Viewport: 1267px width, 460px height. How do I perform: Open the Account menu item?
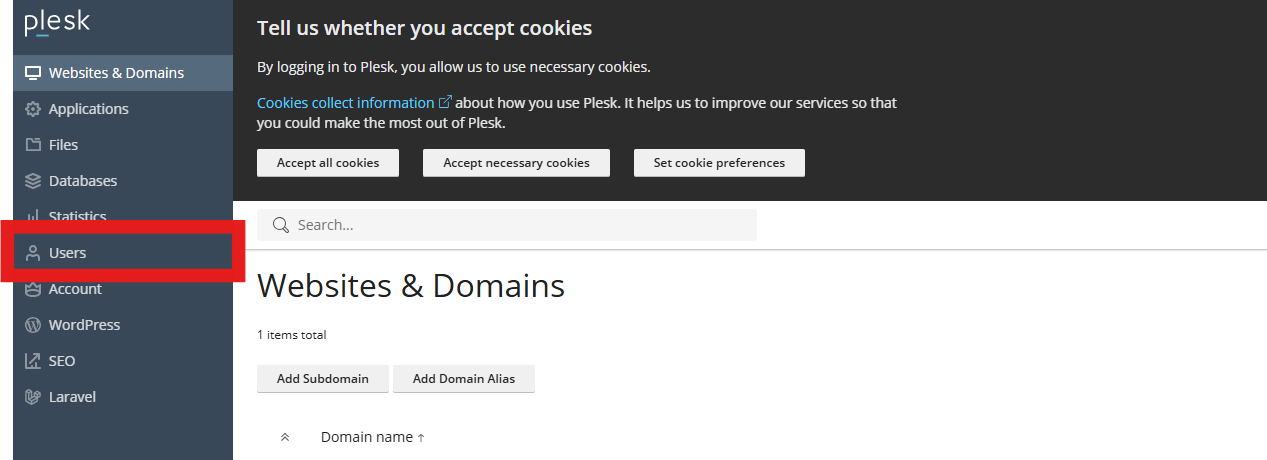coord(75,289)
